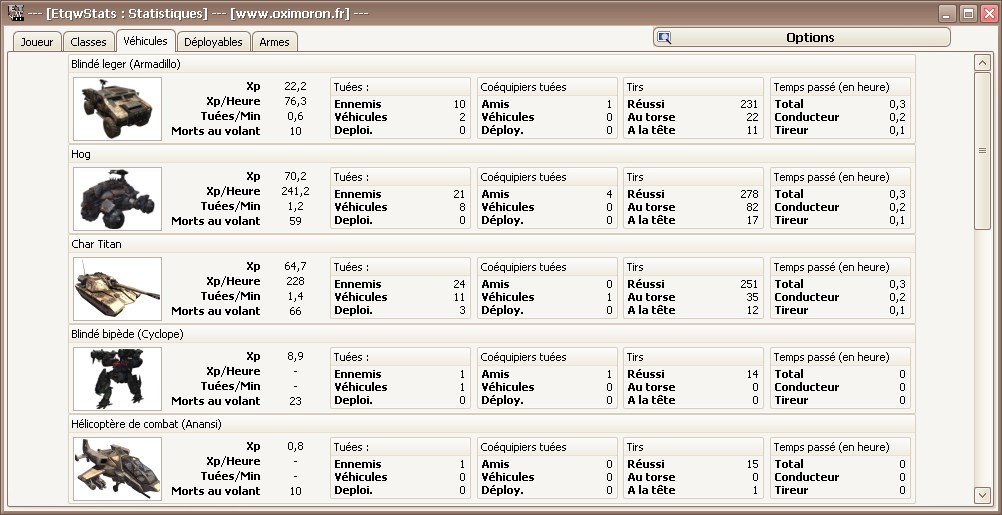Click the Anansi helicopter image

[x=118, y=469]
